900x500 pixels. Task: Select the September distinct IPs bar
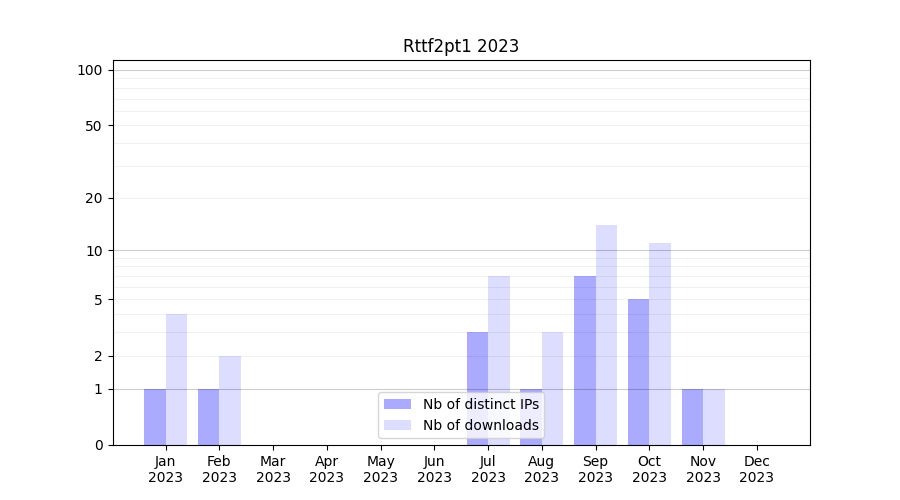tap(585, 360)
